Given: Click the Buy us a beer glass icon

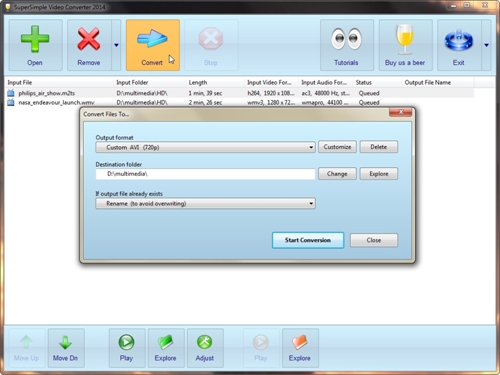Looking at the screenshot, I should (x=405, y=39).
